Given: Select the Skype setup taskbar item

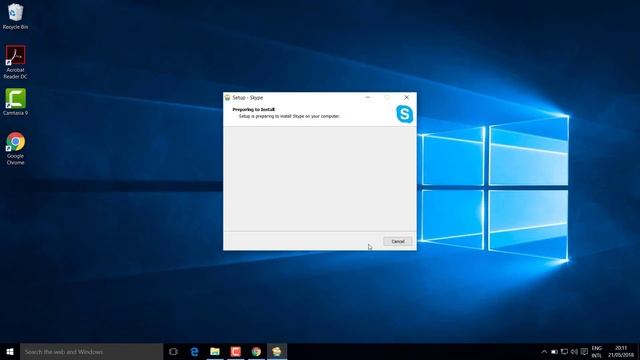Looking at the screenshot, I should pyautogui.click(x=277, y=351).
